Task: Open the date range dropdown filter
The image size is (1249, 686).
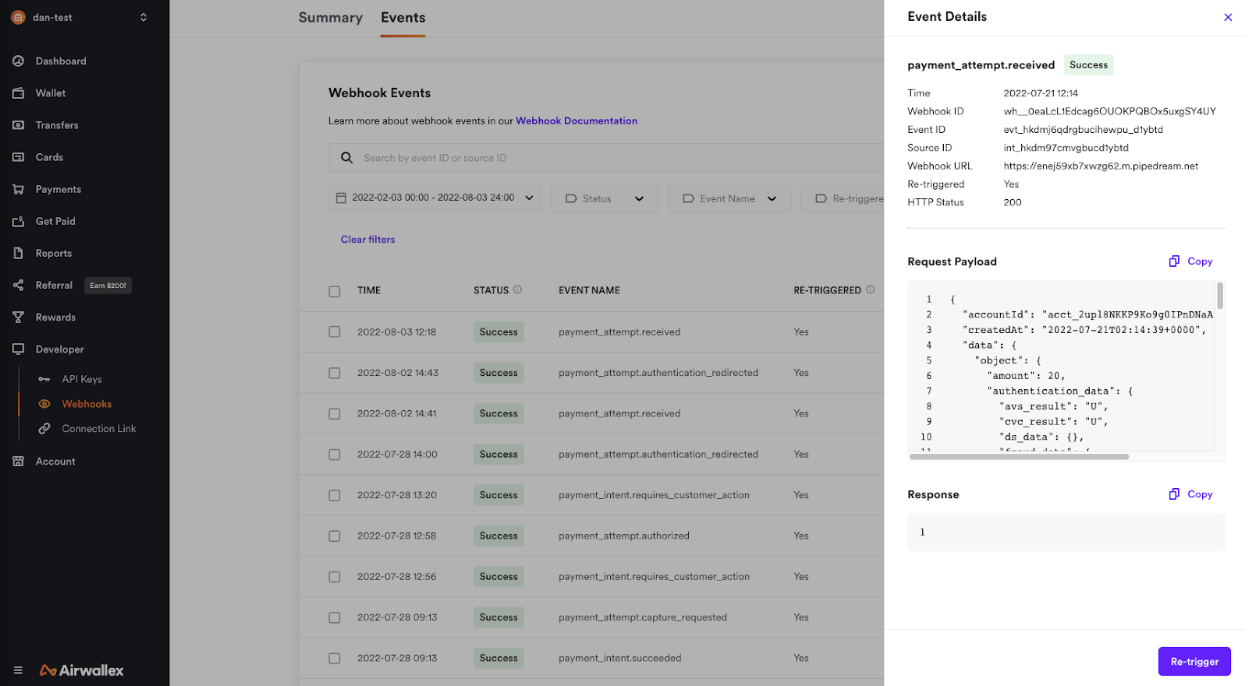Action: pyautogui.click(x=434, y=198)
